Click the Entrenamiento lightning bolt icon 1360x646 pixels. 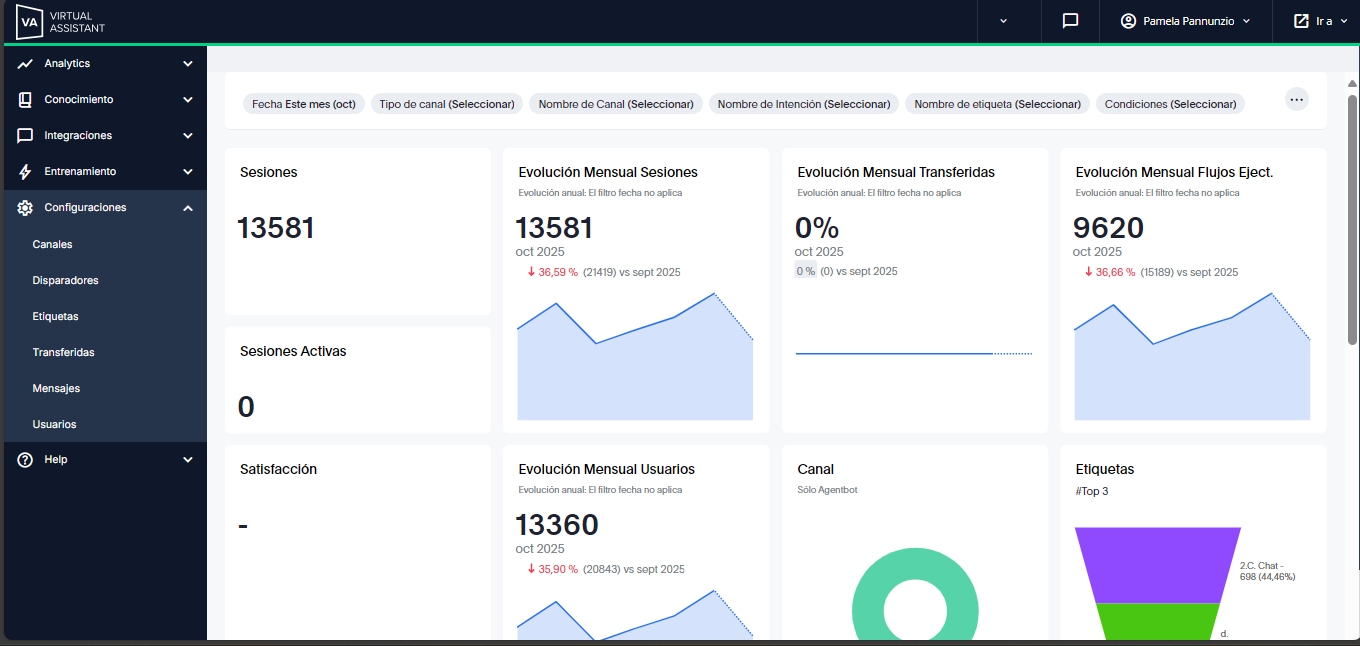pos(25,172)
